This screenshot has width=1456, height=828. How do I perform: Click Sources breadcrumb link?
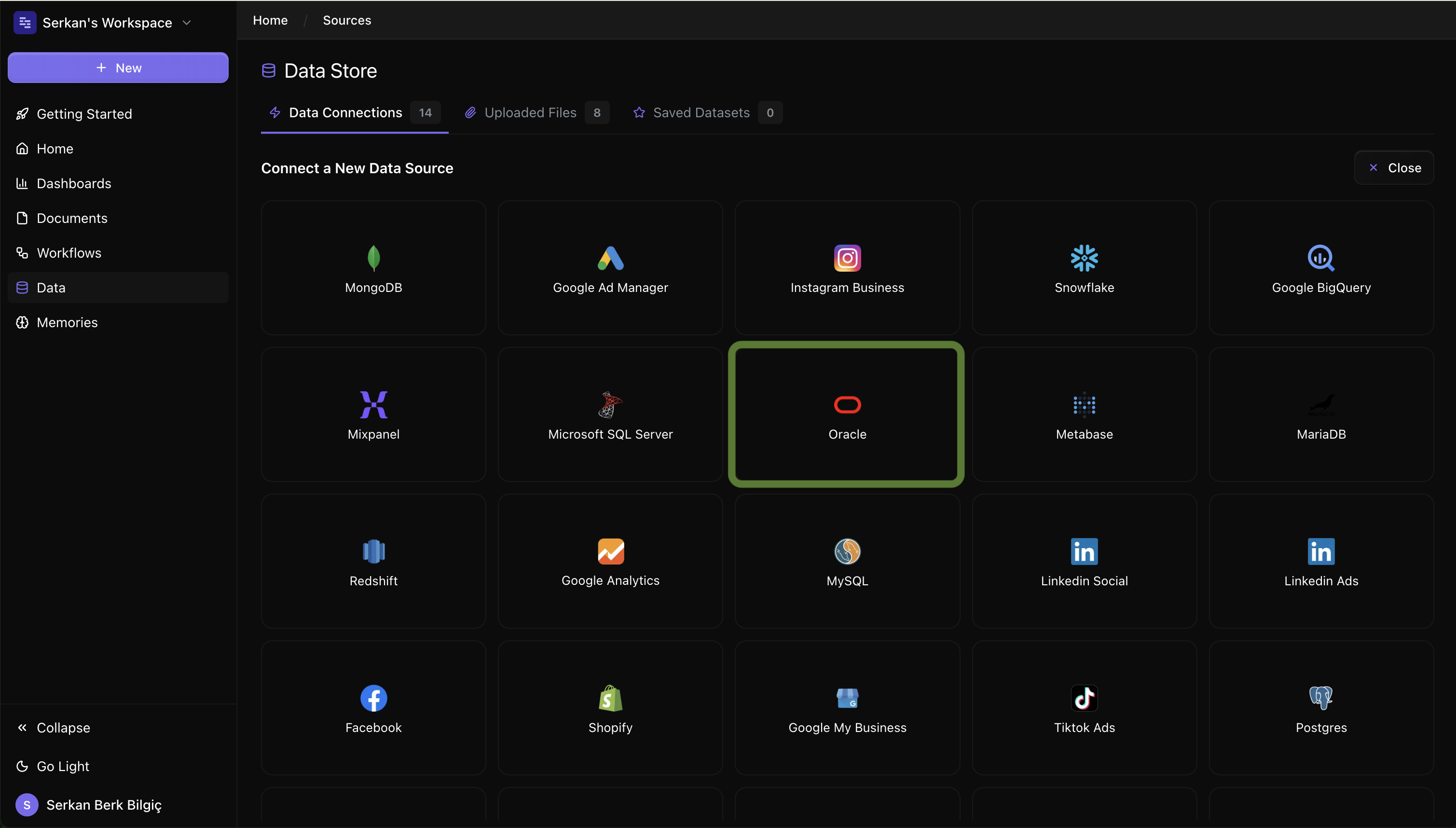point(347,20)
